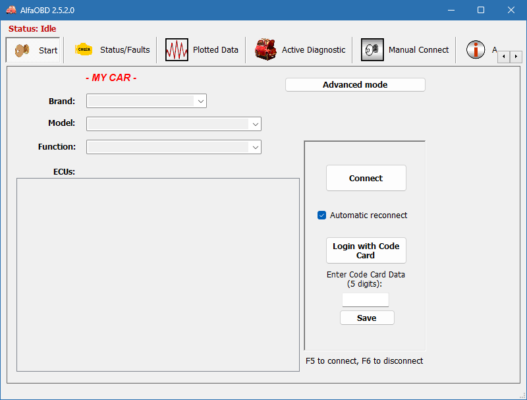Focus the Code Card data input field

pos(365,300)
